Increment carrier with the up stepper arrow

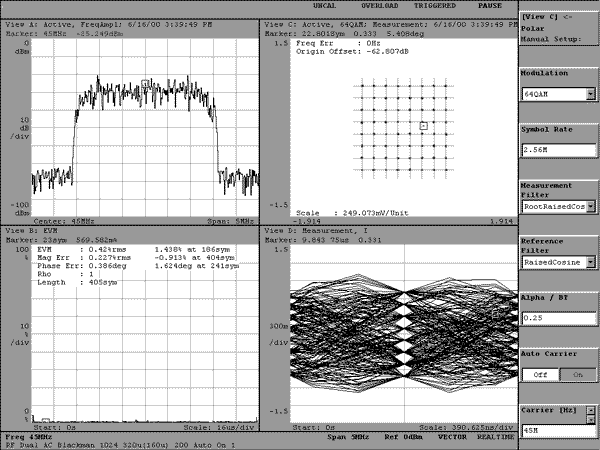(x=592, y=410)
